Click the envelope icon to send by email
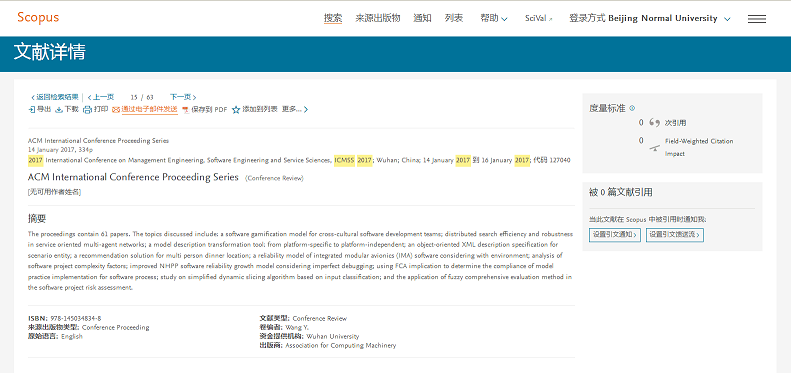 click(116, 110)
